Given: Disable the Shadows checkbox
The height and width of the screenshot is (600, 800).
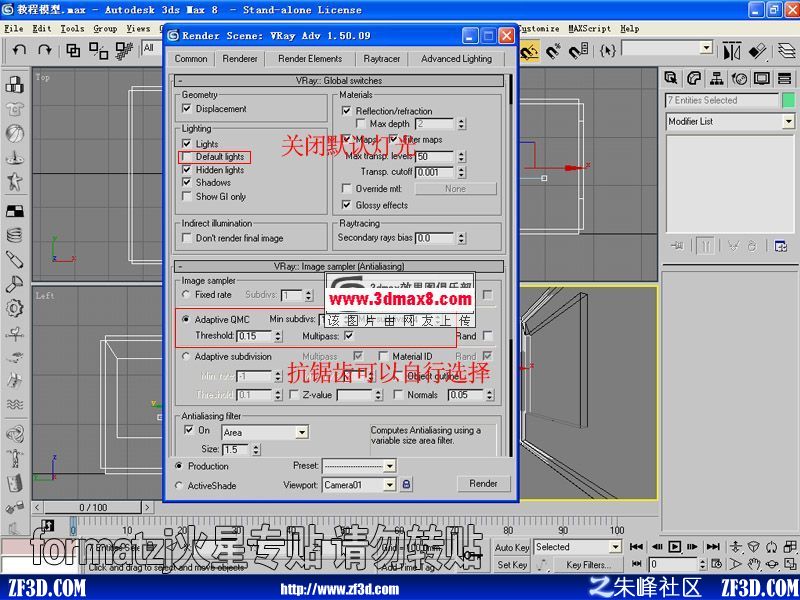Looking at the screenshot, I should tap(187, 182).
